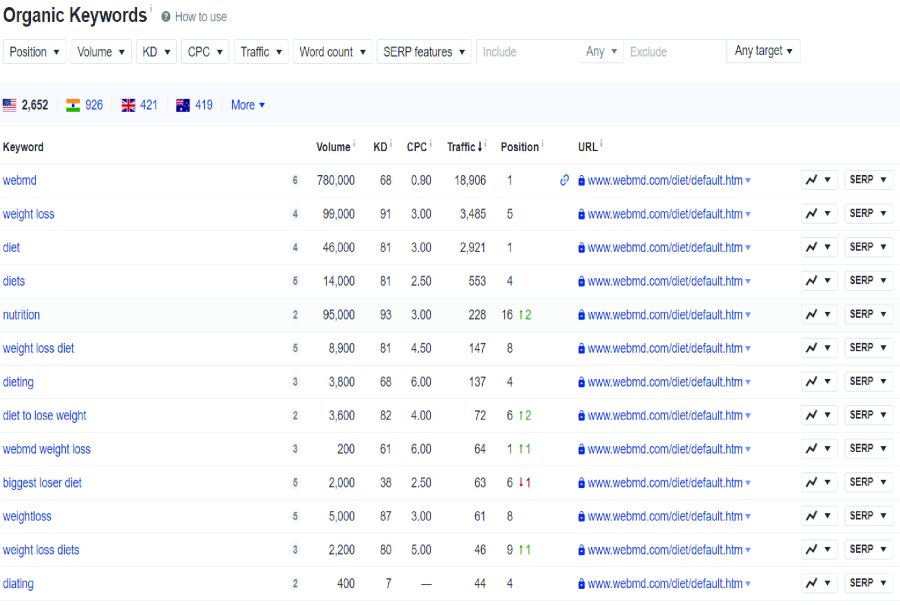Open the CPC filter dropdown
Screen dimensions: 900x605
click(x=205, y=52)
